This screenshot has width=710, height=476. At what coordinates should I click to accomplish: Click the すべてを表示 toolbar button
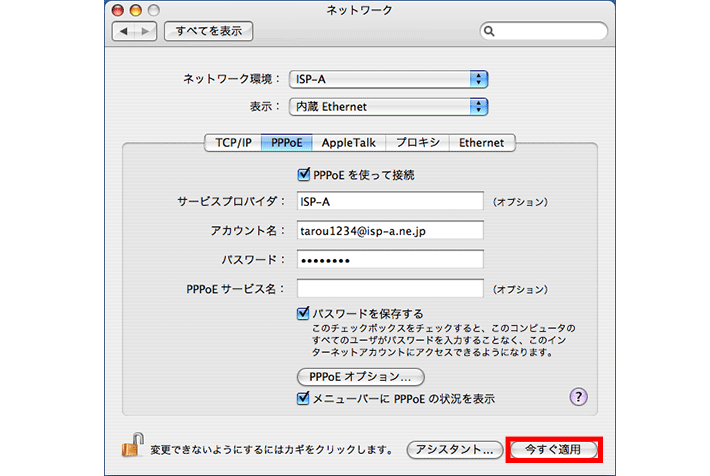coord(208,31)
